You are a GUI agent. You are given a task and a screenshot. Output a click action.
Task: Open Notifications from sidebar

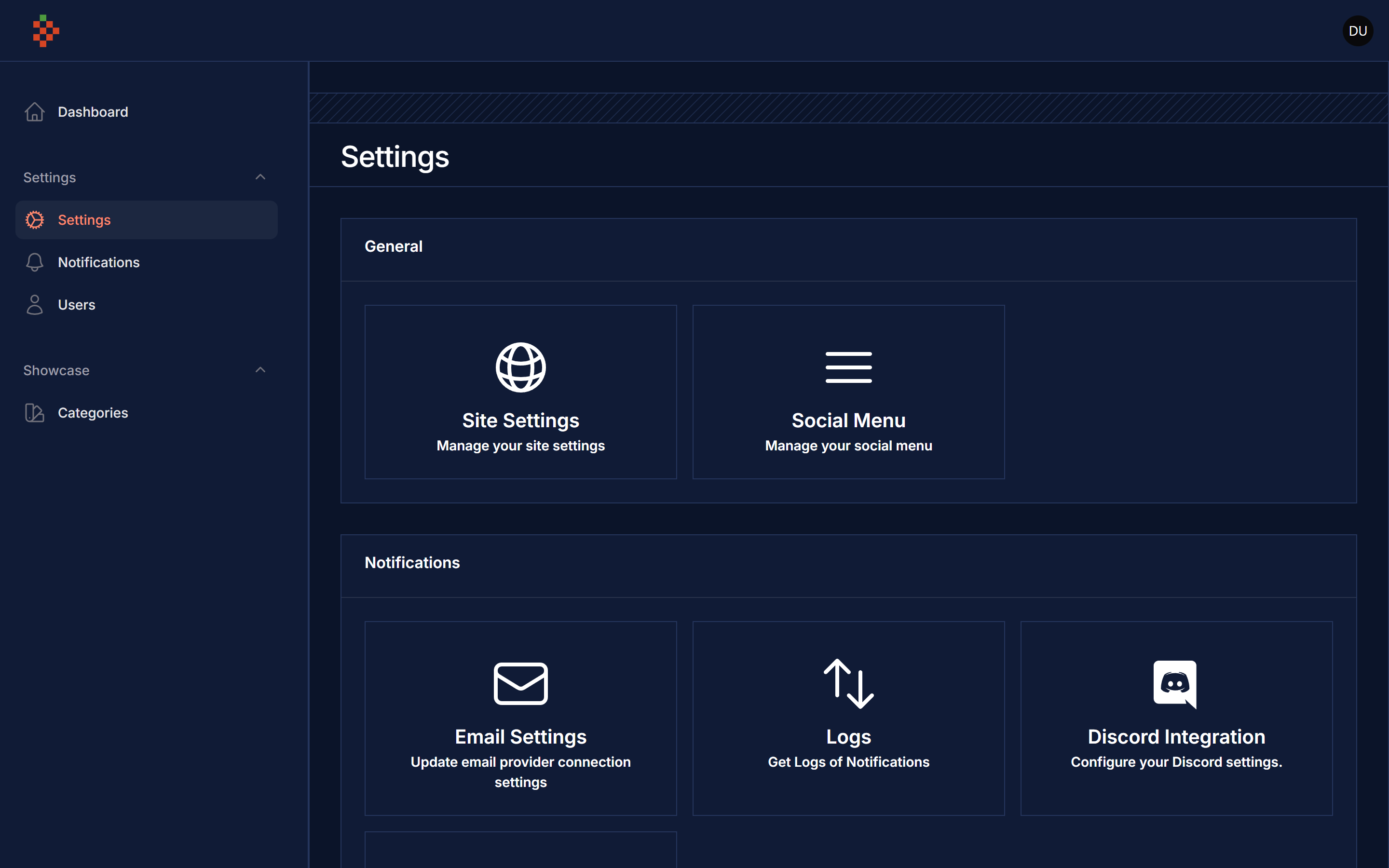[146, 262]
